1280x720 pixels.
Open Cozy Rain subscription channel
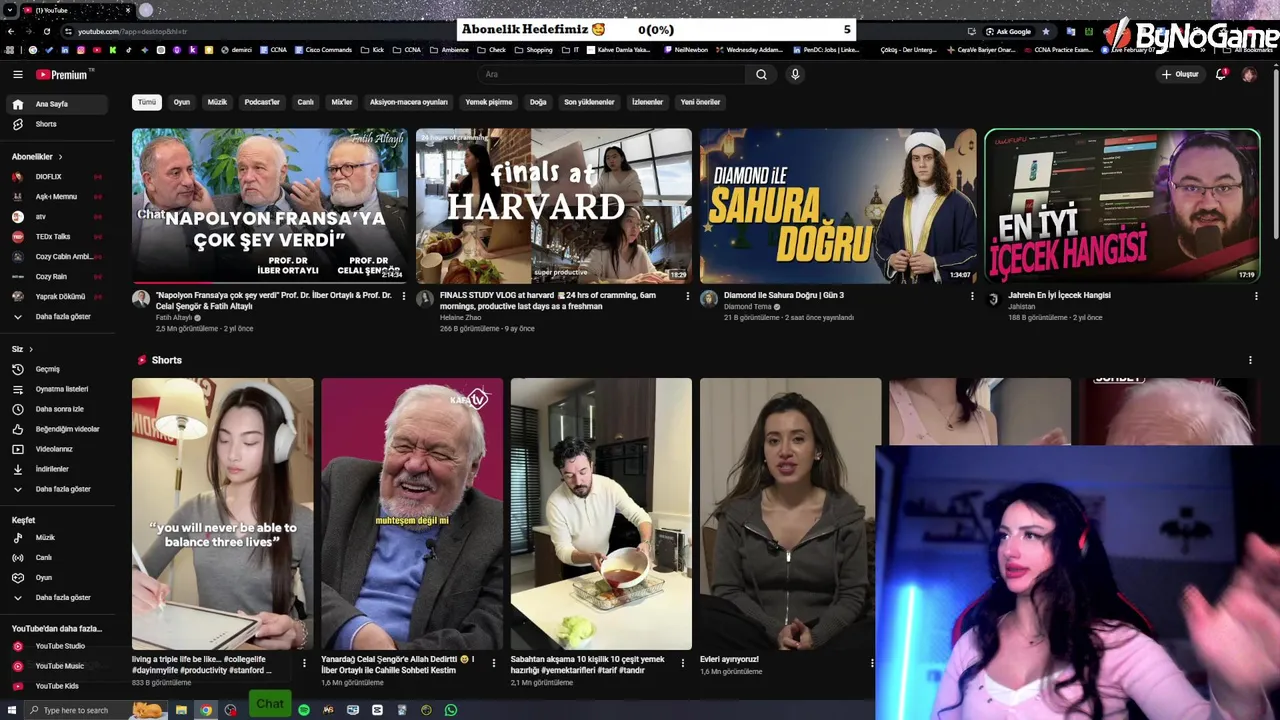(57, 277)
